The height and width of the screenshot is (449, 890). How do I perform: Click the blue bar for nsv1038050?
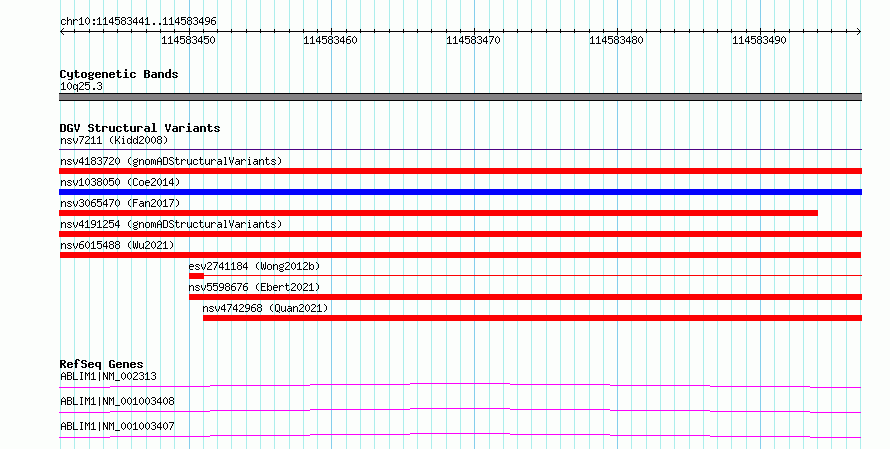460,192
